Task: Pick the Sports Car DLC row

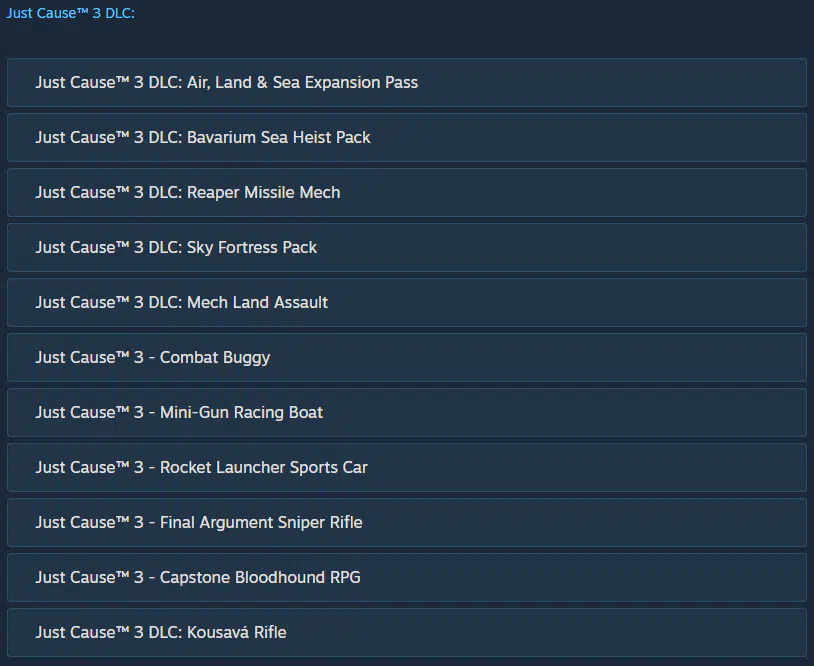Action: (202, 467)
